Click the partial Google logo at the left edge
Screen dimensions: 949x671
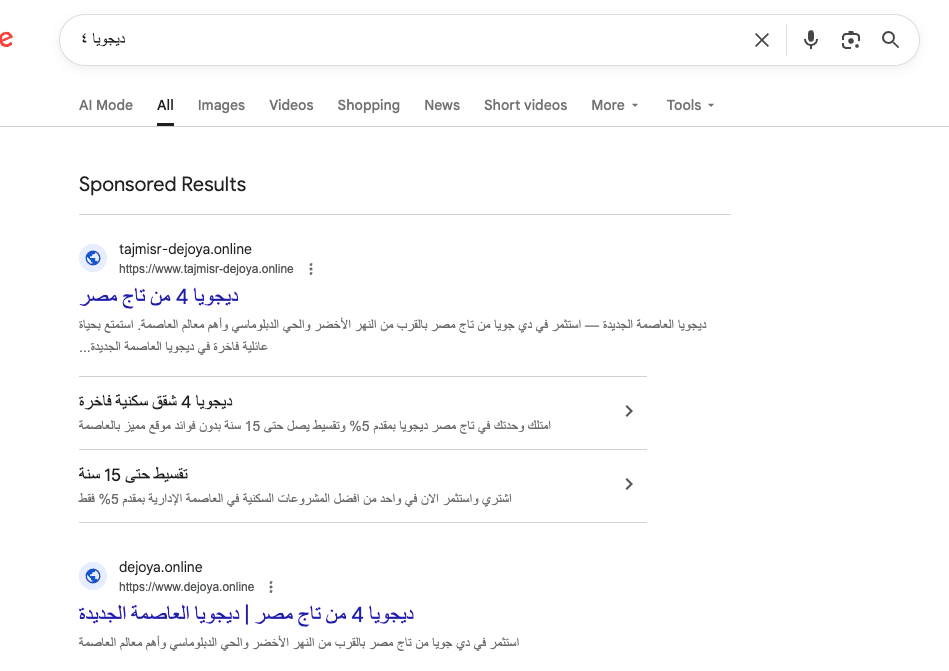click(x=6, y=39)
